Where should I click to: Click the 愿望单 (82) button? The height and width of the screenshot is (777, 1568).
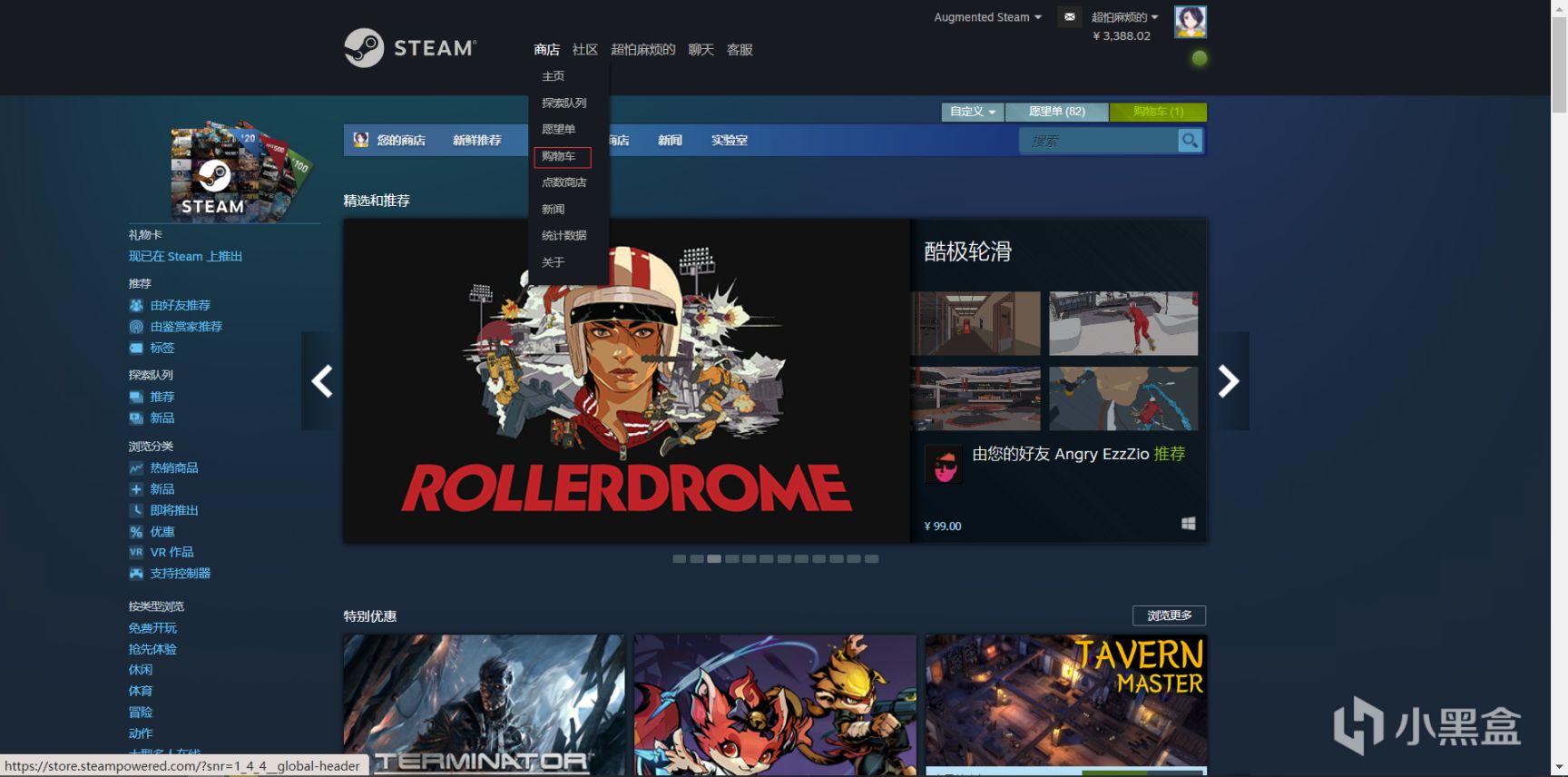coord(1057,112)
